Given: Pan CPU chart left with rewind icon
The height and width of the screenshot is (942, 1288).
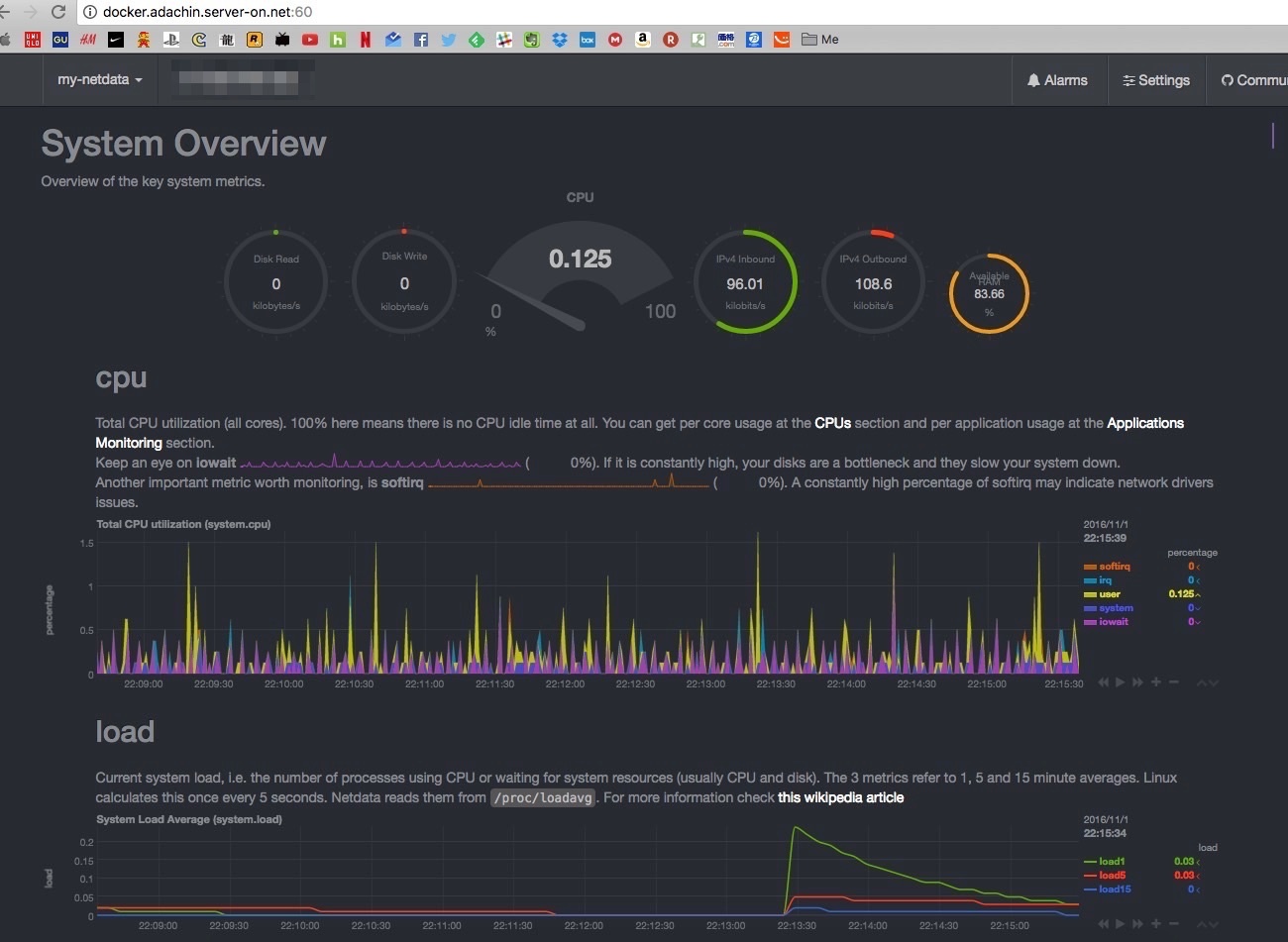Looking at the screenshot, I should coord(1103,682).
